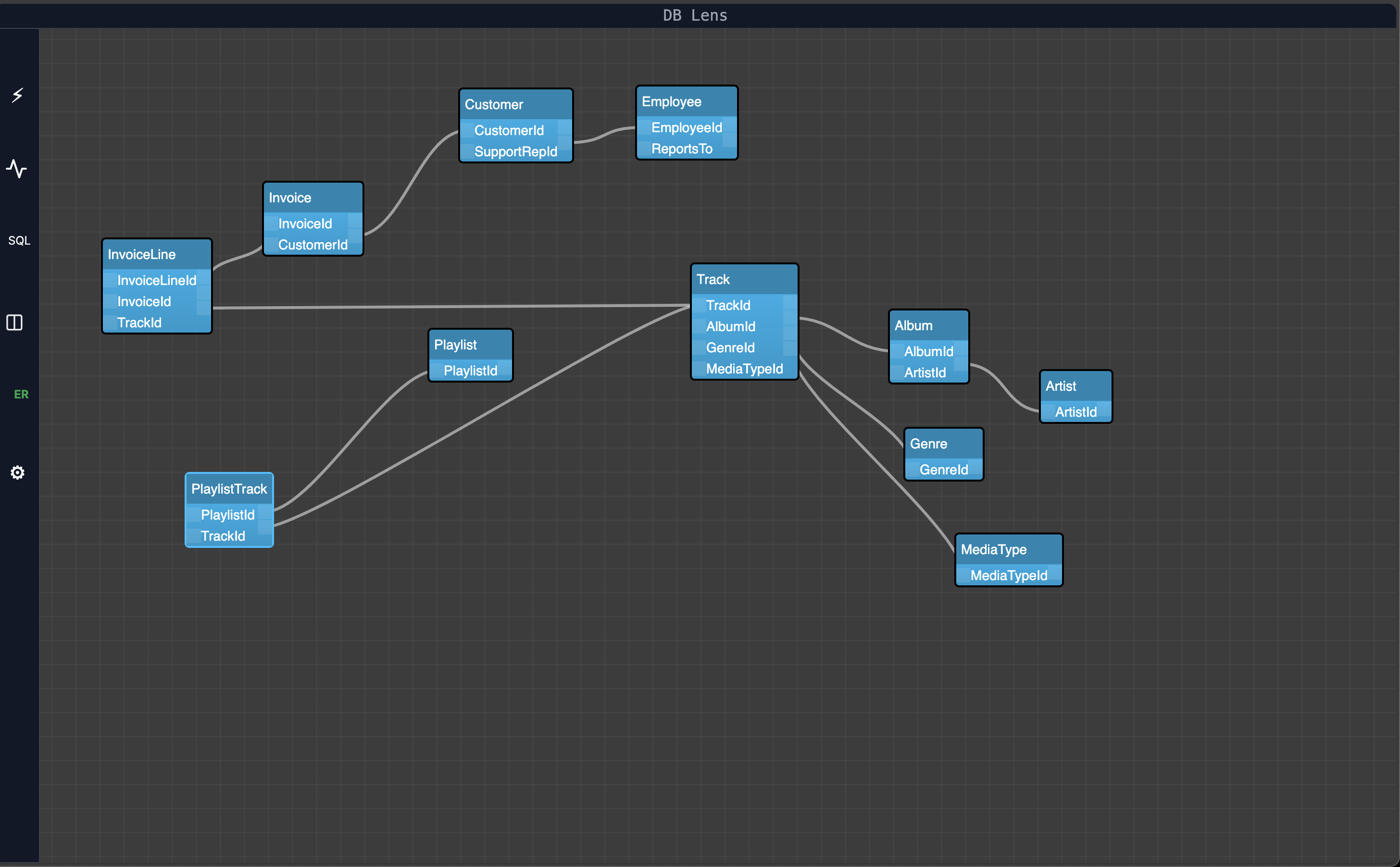Select the Invoice table header

[312, 198]
